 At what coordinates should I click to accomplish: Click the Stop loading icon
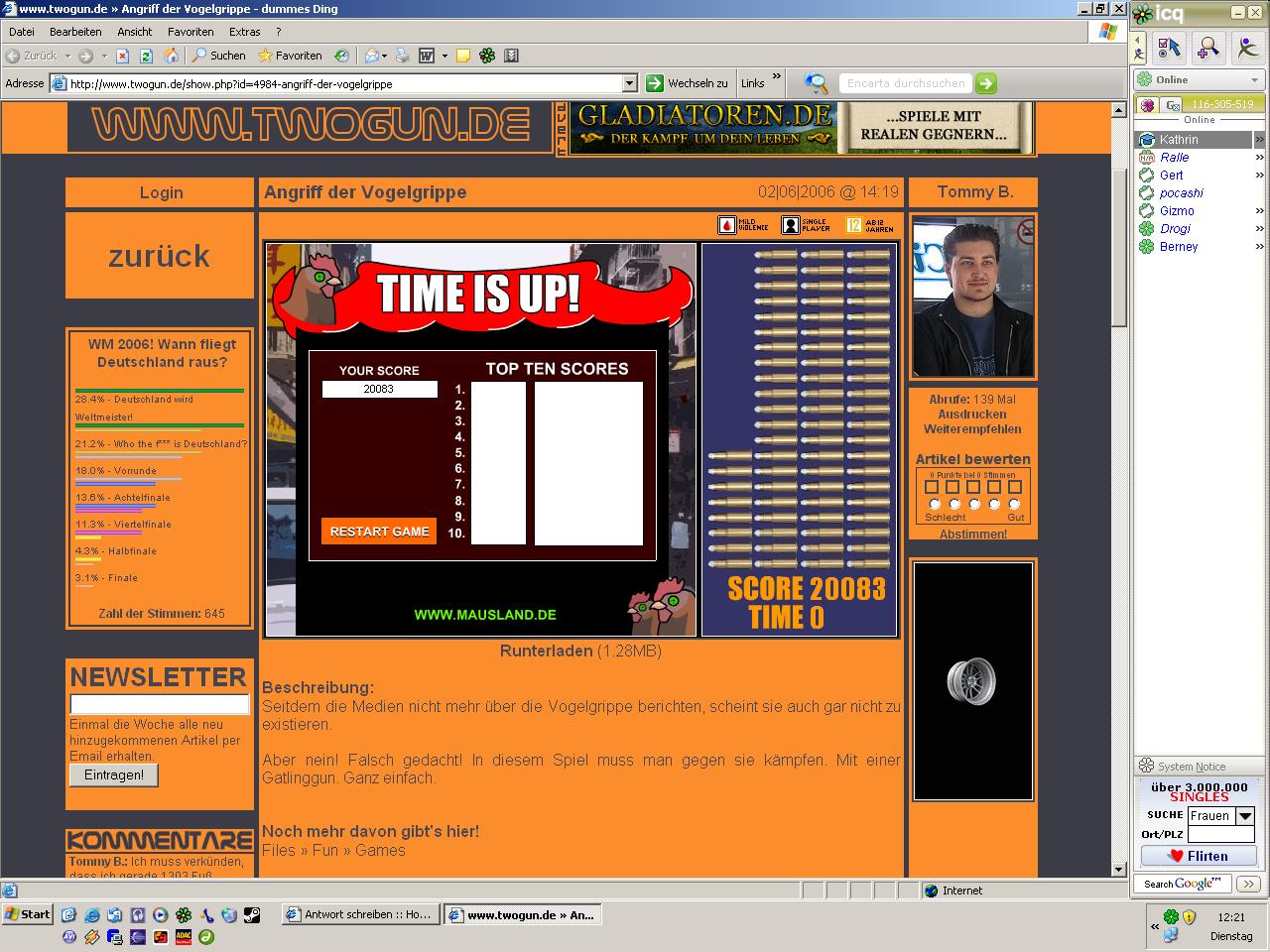tap(122, 56)
